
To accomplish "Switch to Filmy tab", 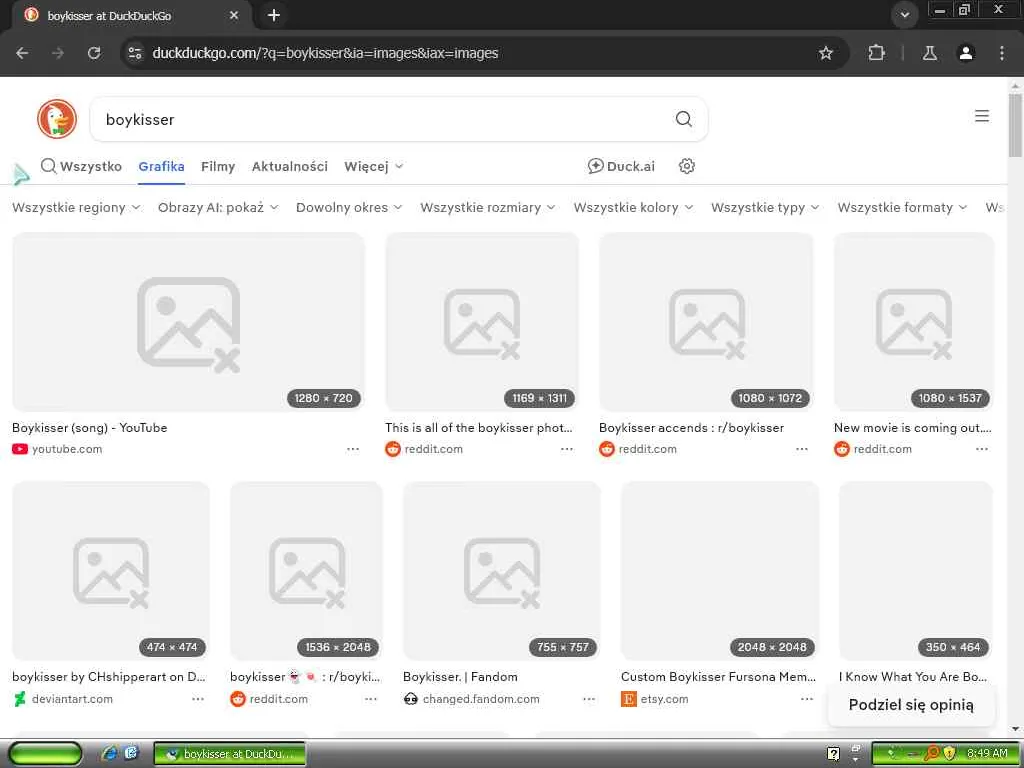I will tap(218, 166).
